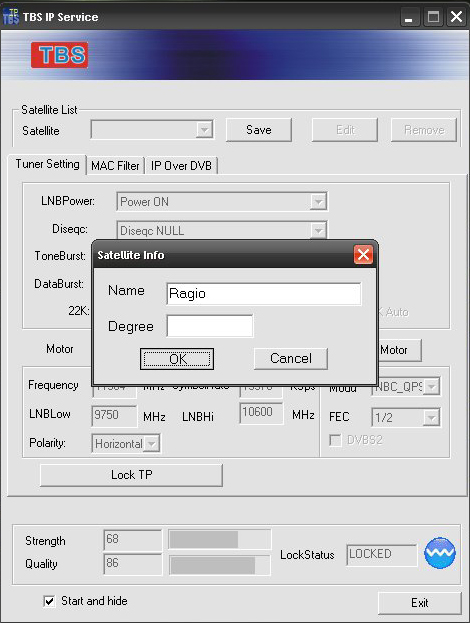Click the Degree input field
470x623 pixels.
pos(210,326)
